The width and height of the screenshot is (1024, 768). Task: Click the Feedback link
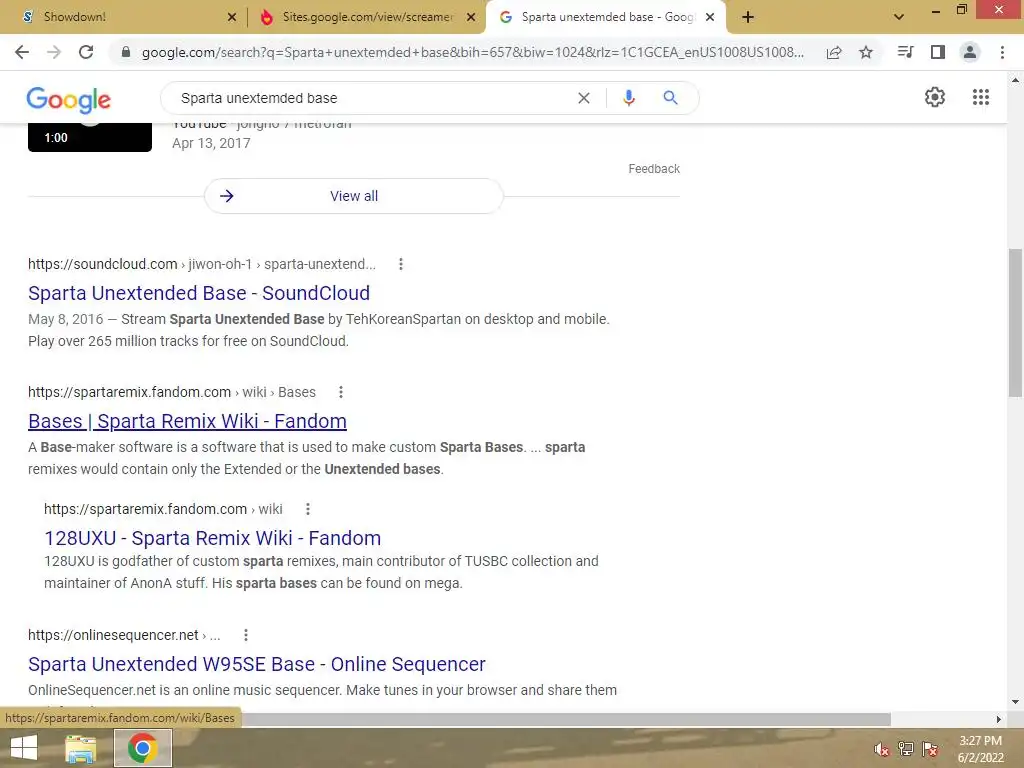click(x=654, y=168)
